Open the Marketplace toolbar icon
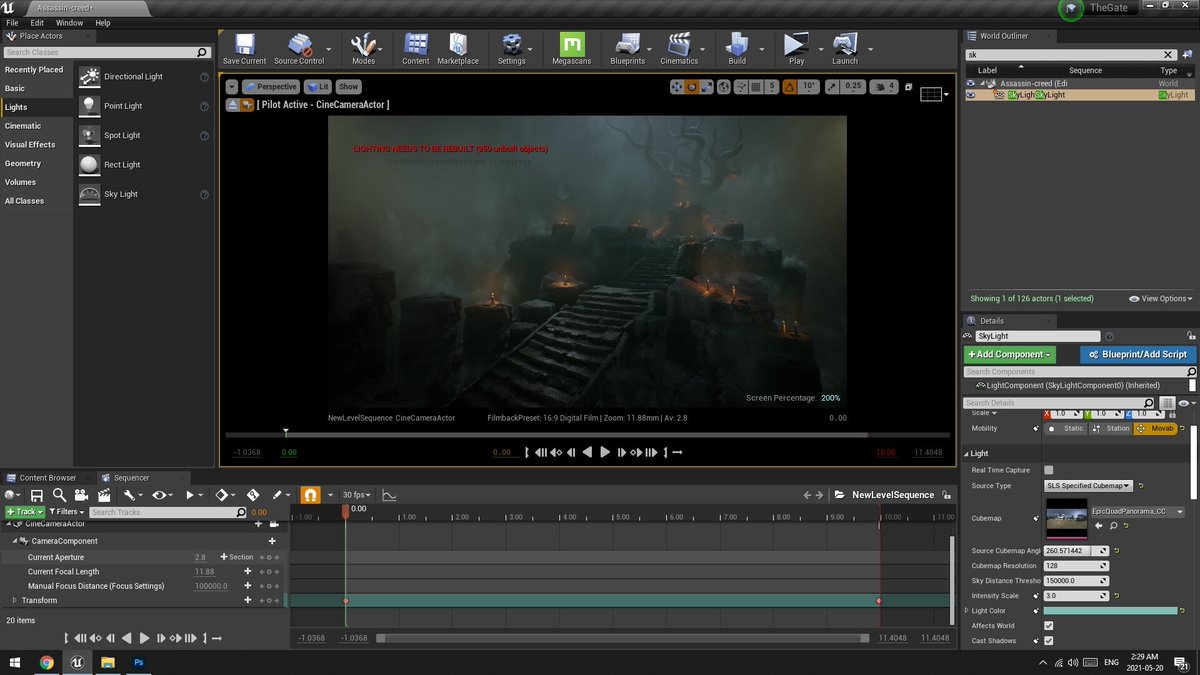Viewport: 1200px width, 675px height. click(x=458, y=48)
